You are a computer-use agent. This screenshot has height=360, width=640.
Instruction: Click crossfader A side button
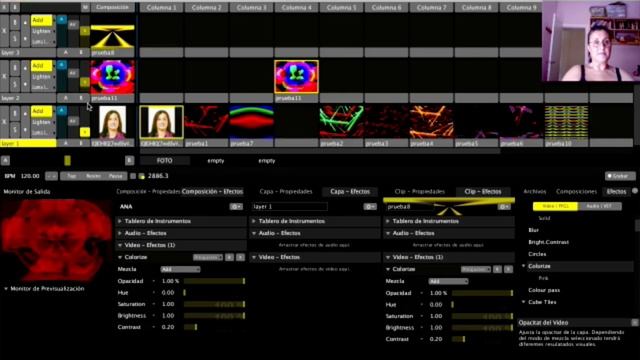(x=5, y=160)
